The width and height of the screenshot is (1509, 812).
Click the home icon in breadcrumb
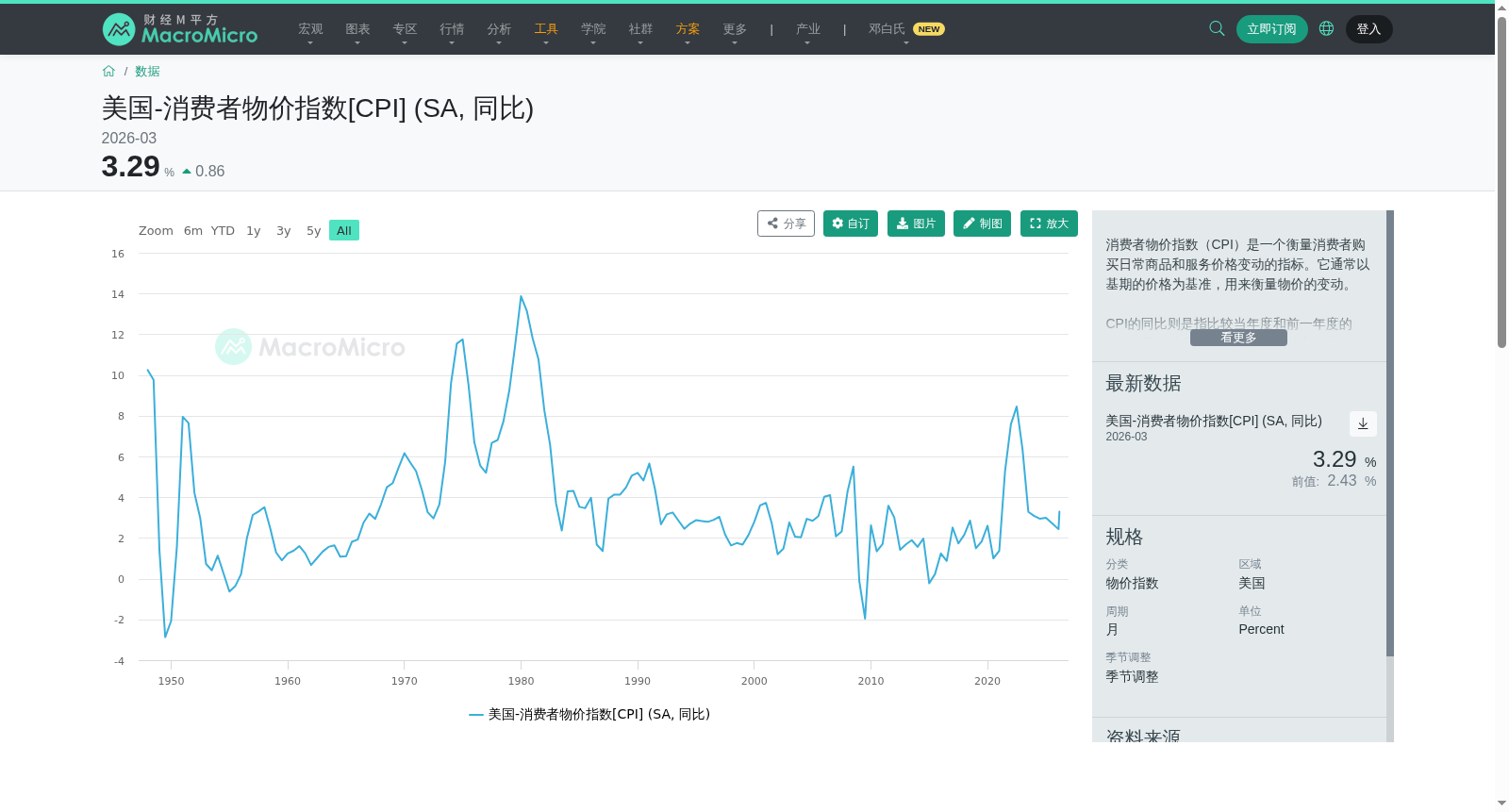(108, 72)
